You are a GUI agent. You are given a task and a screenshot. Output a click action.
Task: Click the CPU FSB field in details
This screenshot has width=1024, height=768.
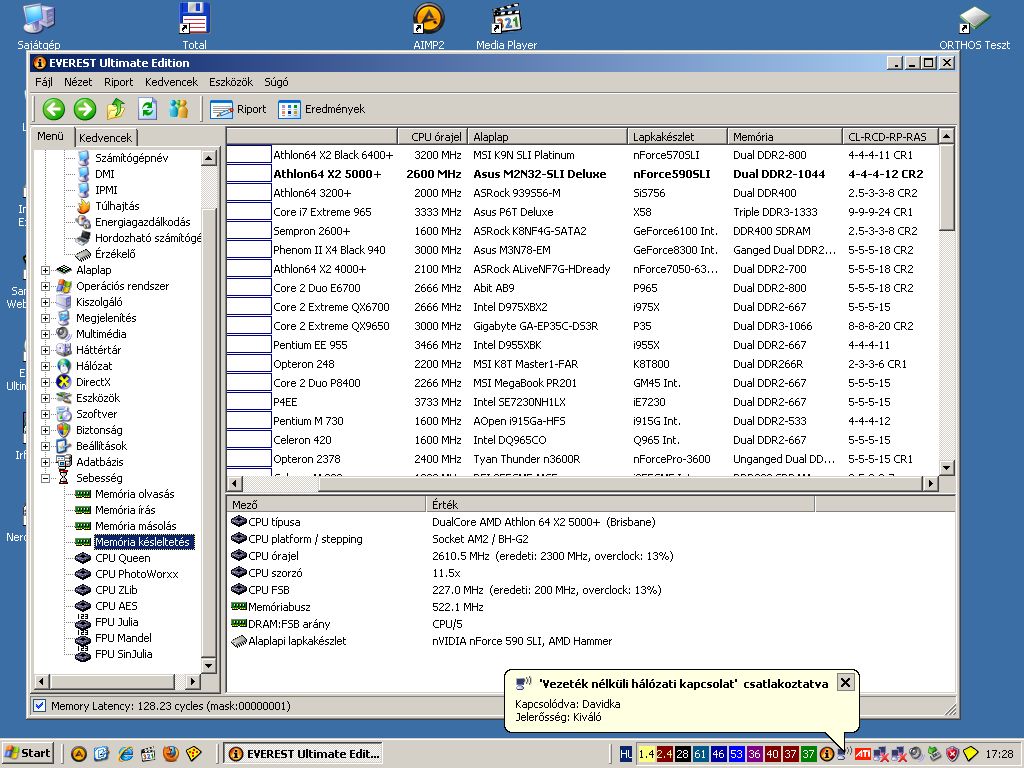coord(268,590)
